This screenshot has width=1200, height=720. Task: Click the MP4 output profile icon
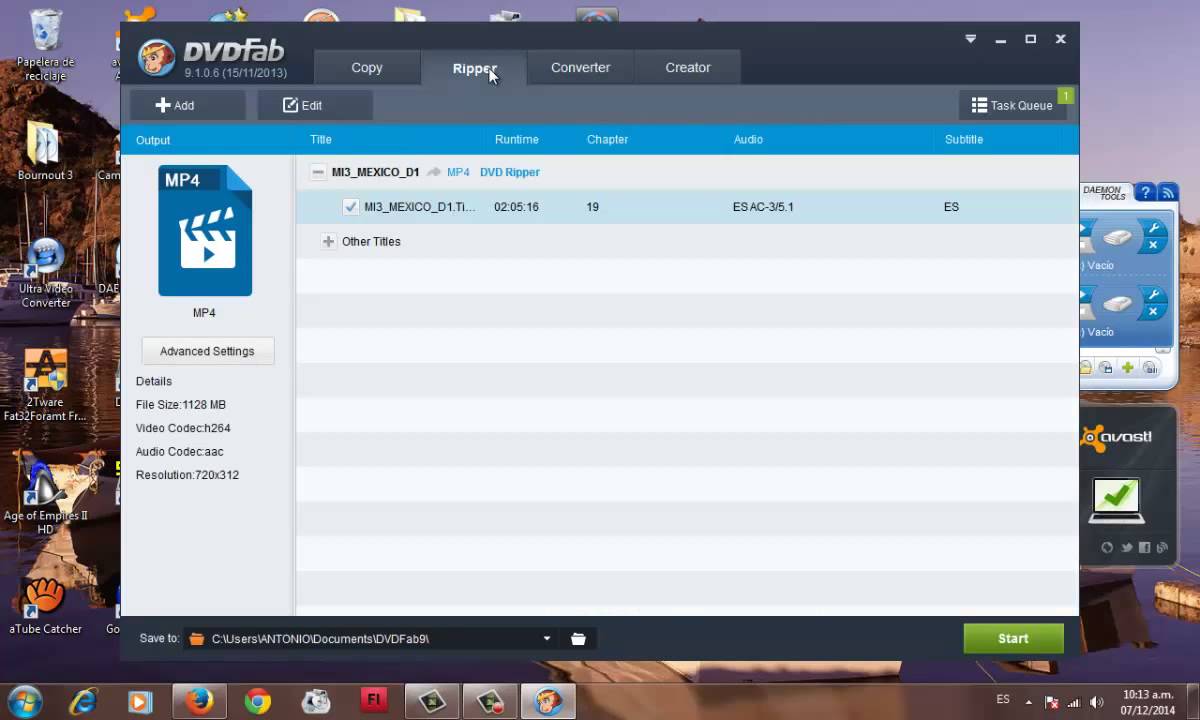pyautogui.click(x=205, y=231)
